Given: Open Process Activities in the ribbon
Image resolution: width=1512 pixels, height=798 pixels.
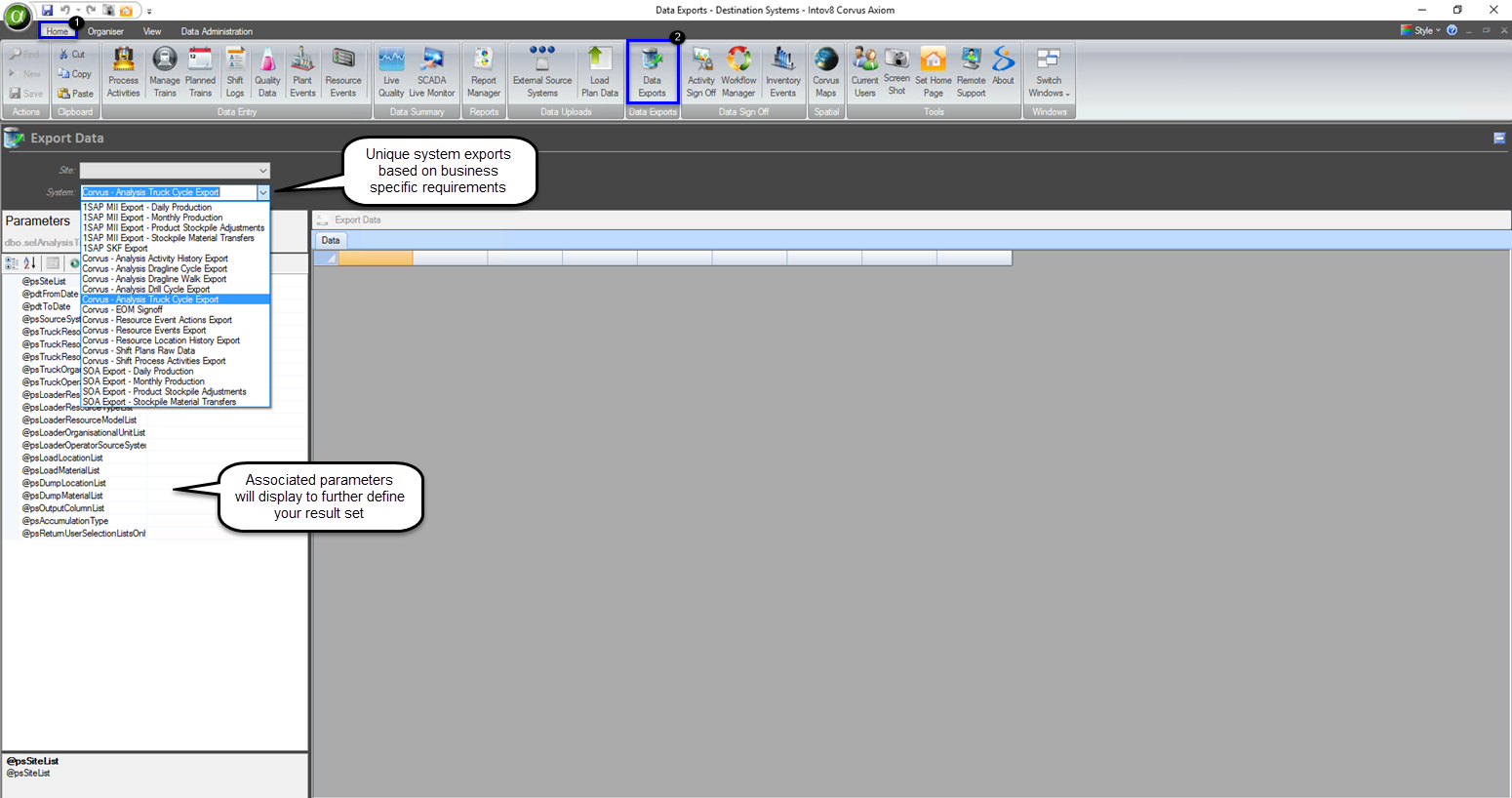Looking at the screenshot, I should click(123, 72).
